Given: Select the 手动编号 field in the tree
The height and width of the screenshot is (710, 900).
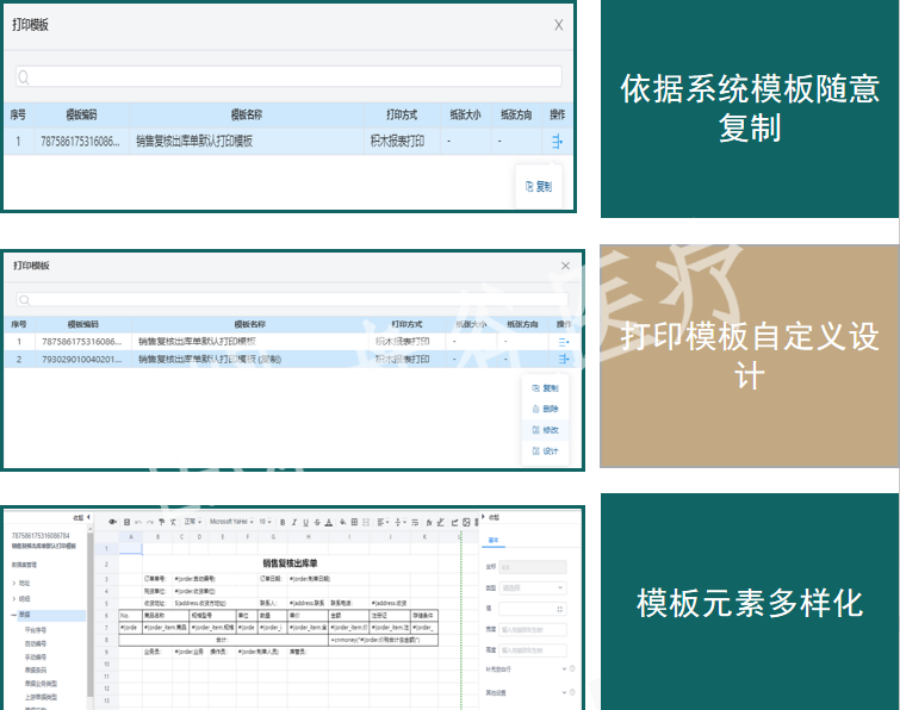Looking at the screenshot, I should [36, 657].
